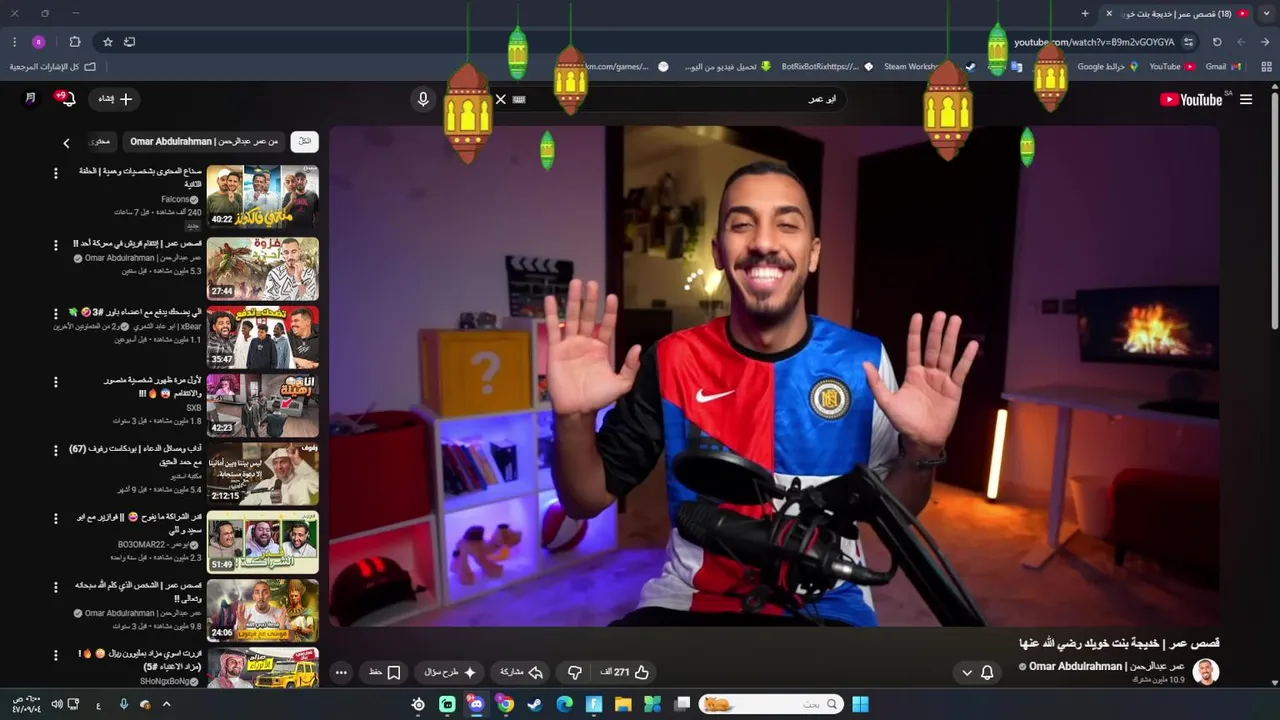The image size is (1280, 720).
Task: Bookmark this page with the star icon
Action: 108,42
